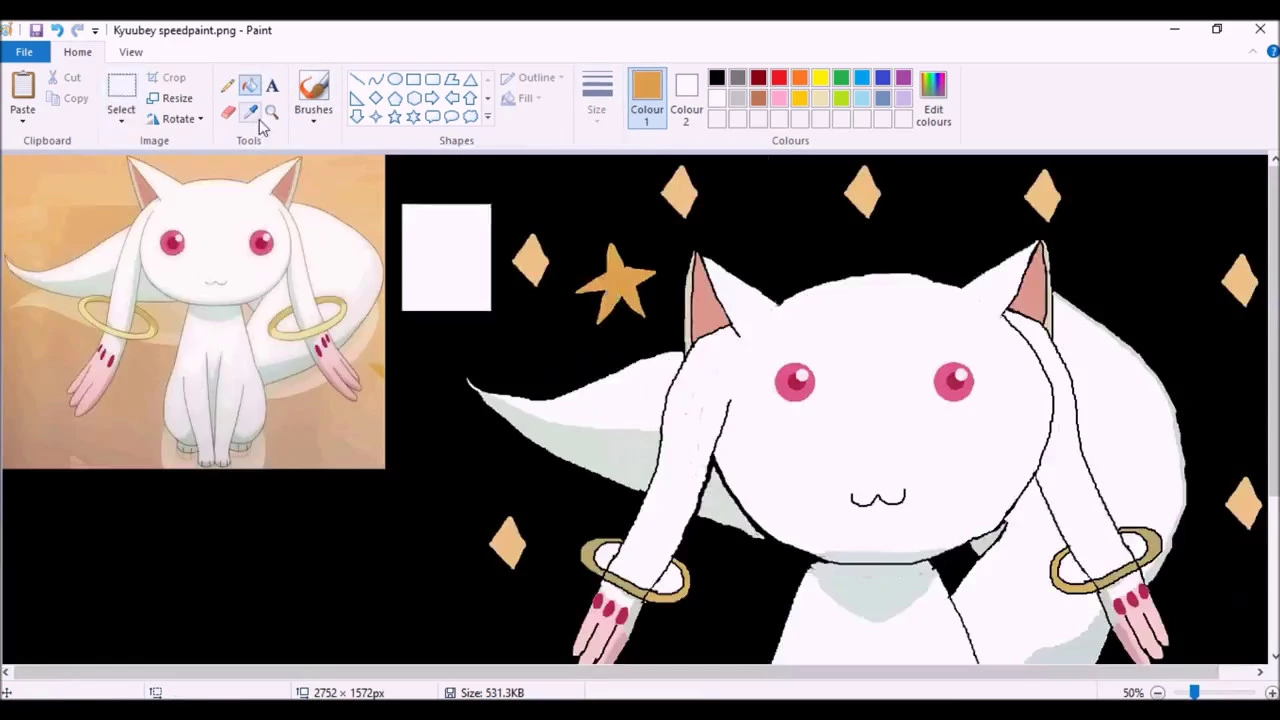Click the Copy button
This screenshot has width=1280, height=720.
click(67, 98)
